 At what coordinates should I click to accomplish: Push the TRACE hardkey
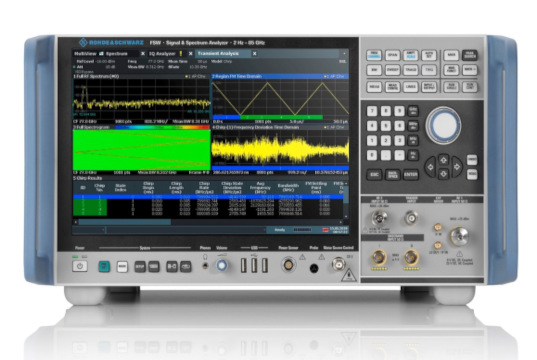pos(410,70)
